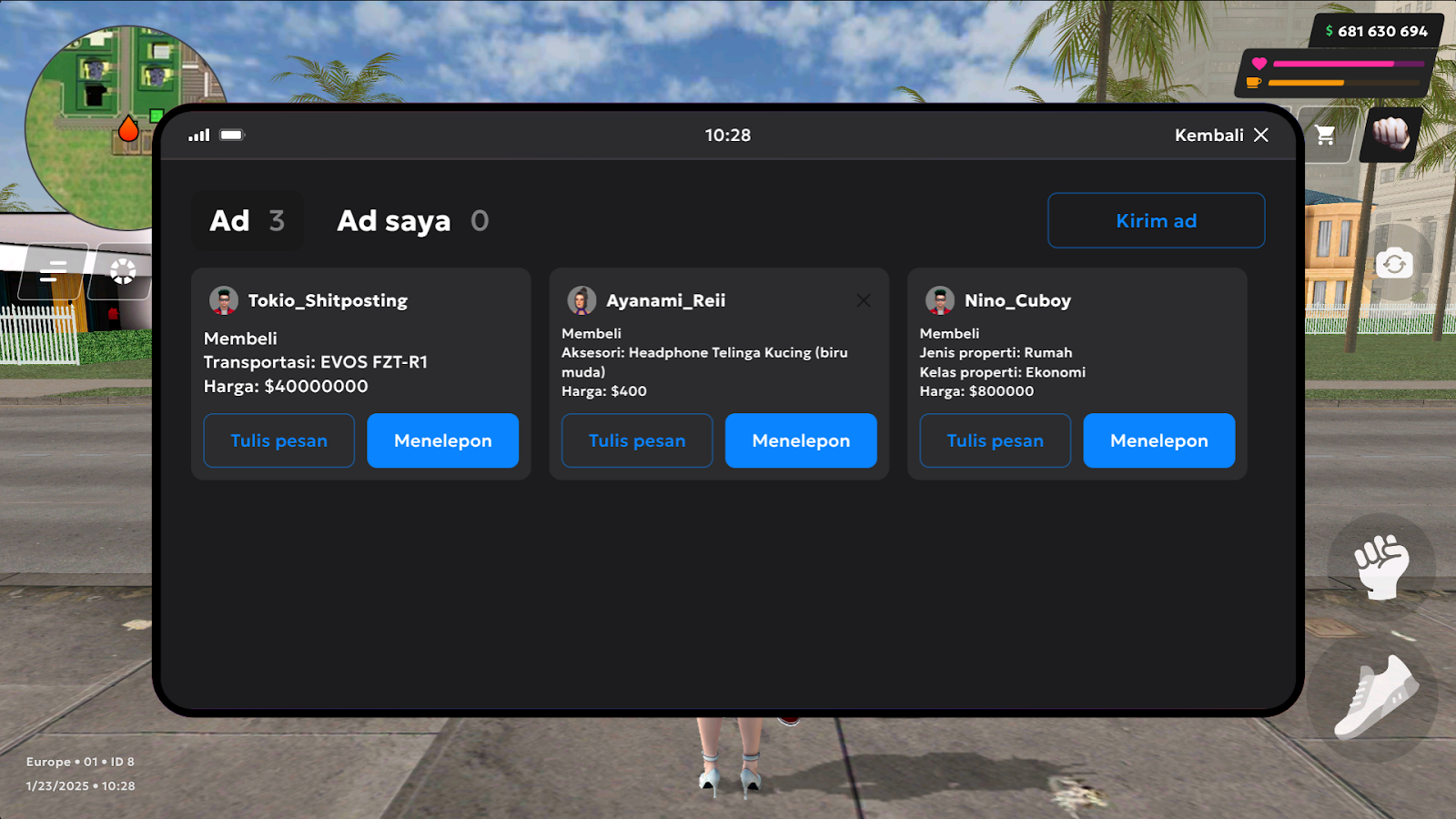Tap the punch action button
1456x819 pixels.
pyautogui.click(x=1381, y=566)
